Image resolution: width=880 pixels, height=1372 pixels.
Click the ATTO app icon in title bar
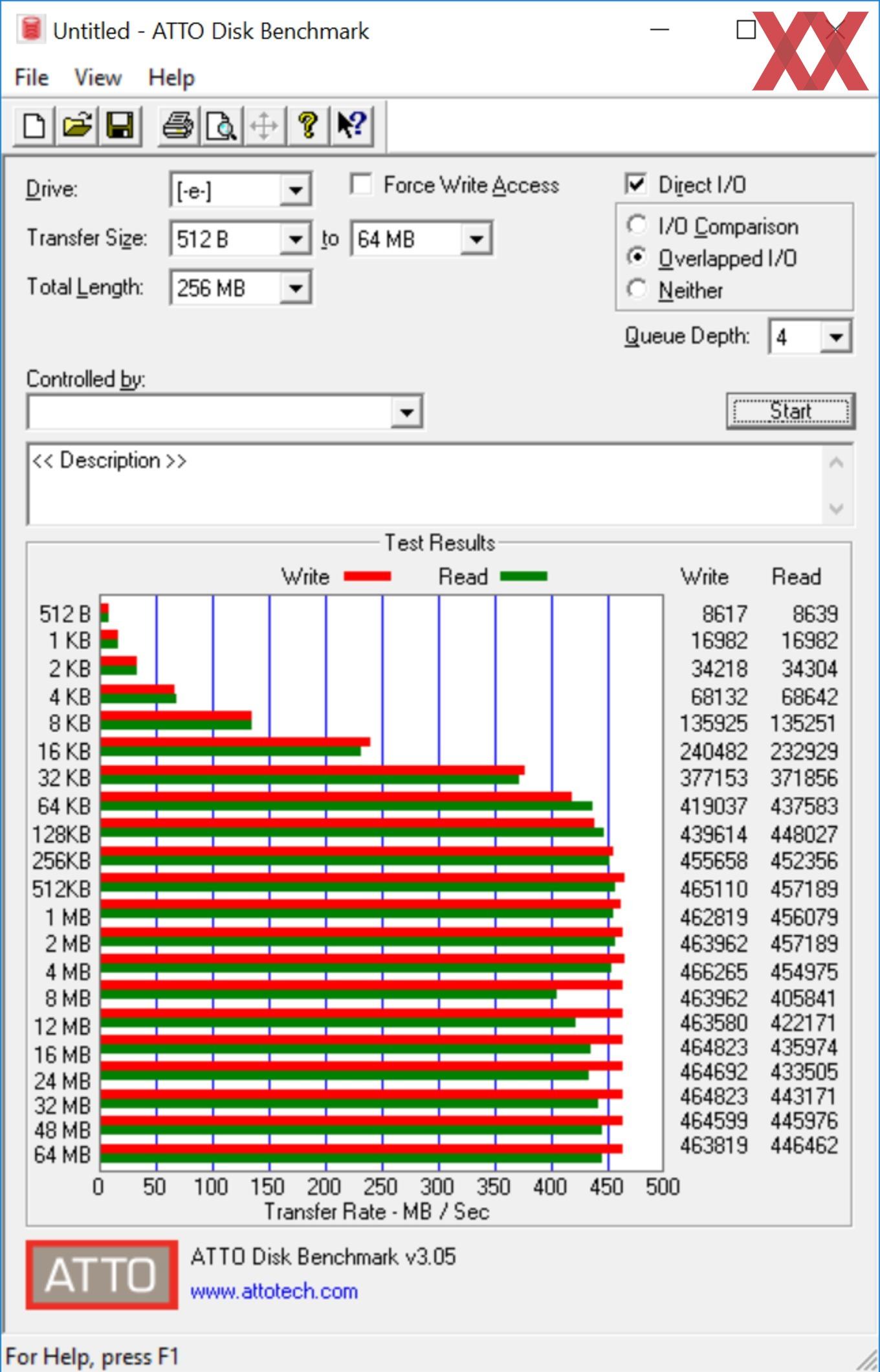(x=30, y=29)
